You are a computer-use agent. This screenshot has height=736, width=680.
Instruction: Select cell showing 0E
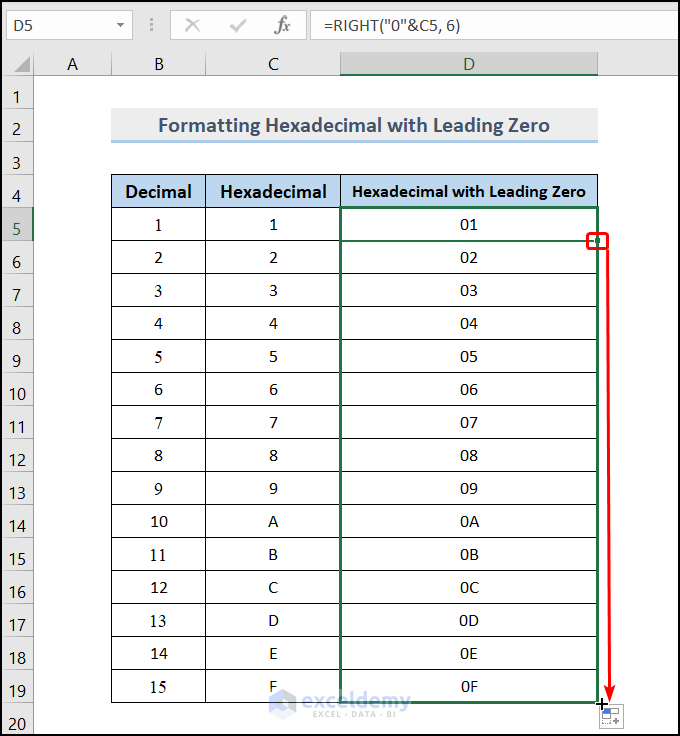click(x=469, y=653)
